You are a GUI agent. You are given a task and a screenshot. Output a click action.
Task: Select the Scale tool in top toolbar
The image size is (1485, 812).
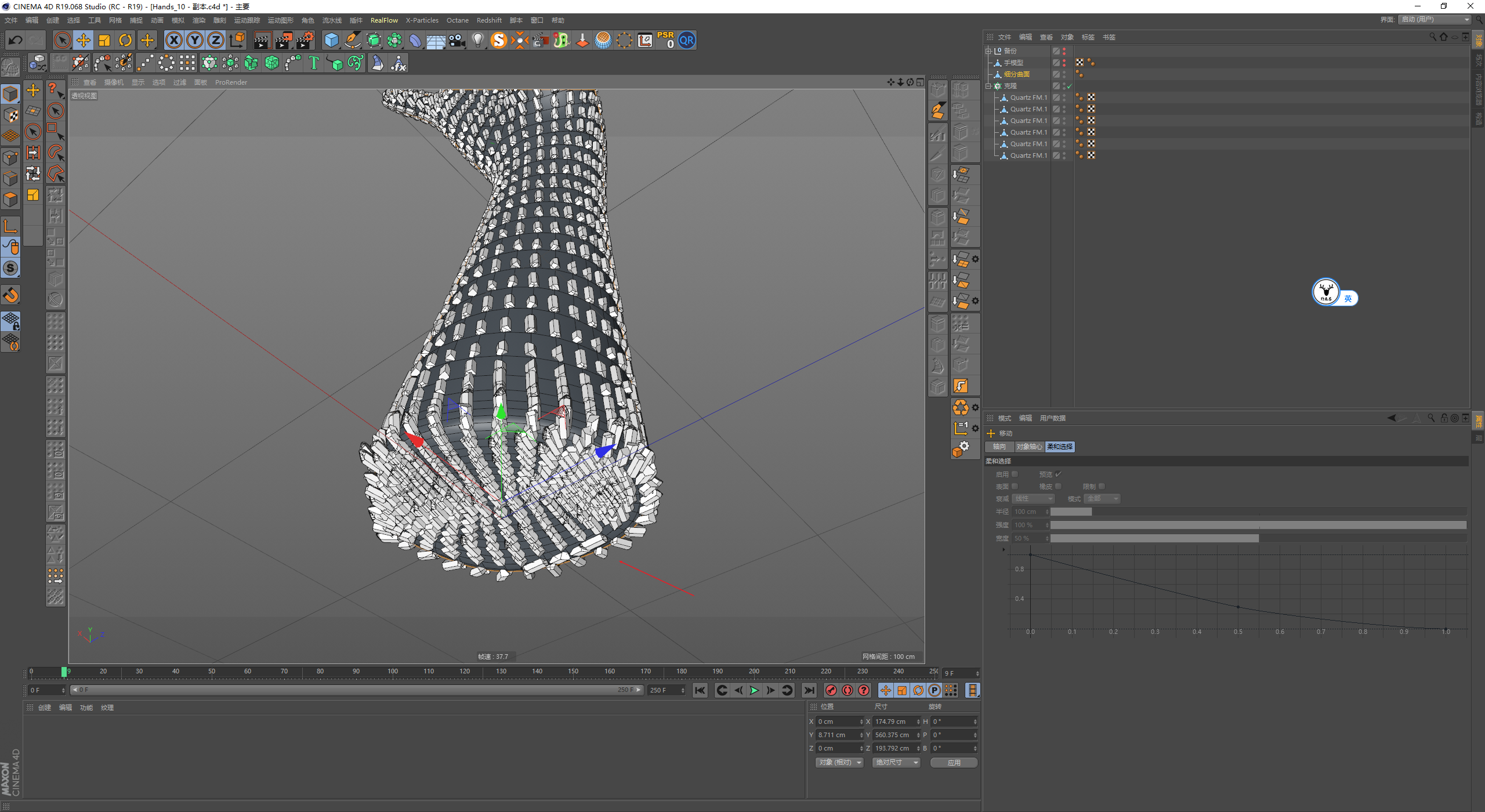104,40
